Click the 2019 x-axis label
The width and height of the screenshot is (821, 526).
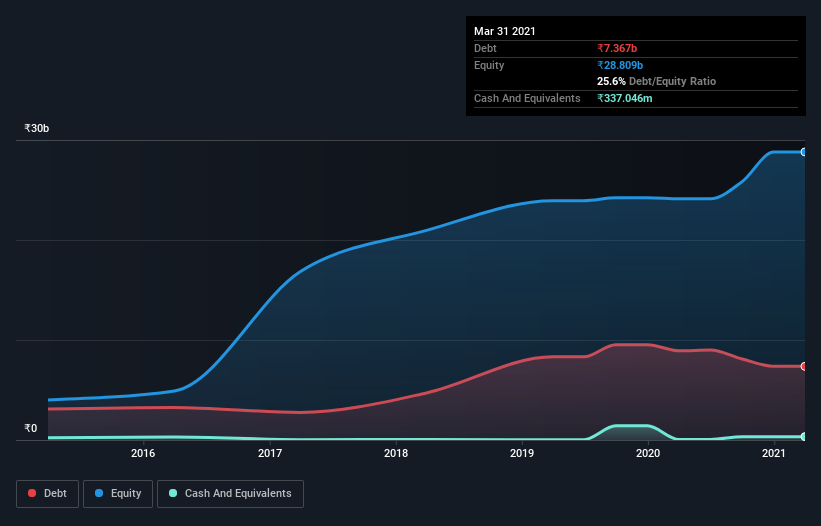522,453
